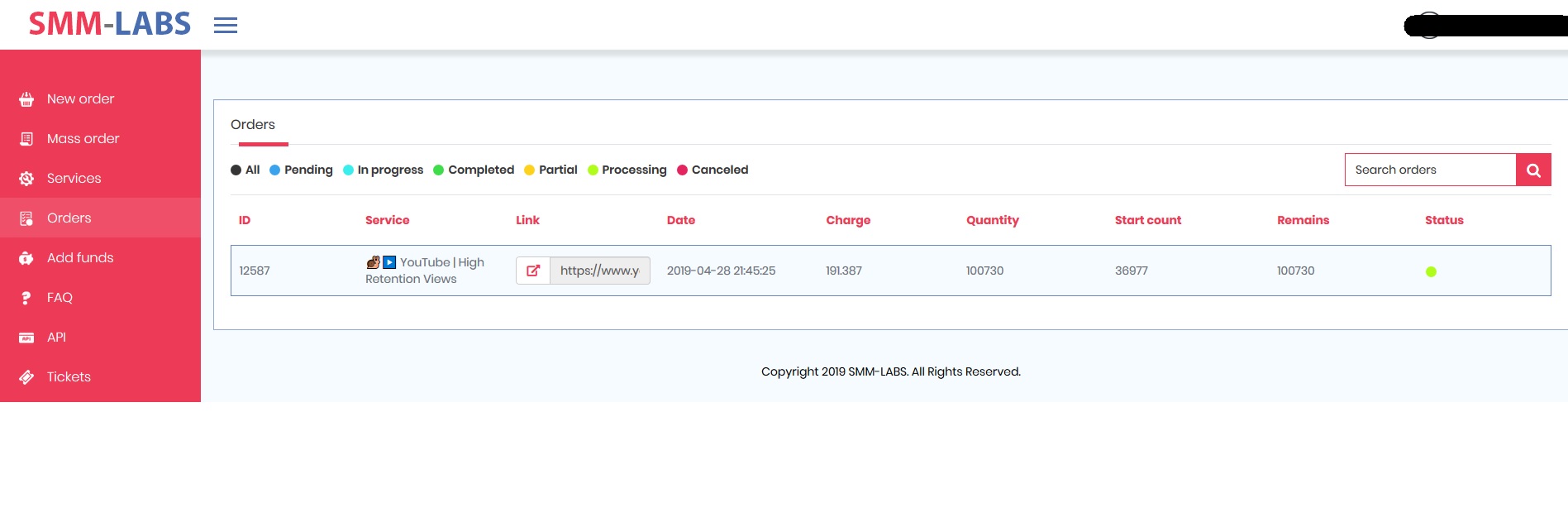Click the SMM-LABS logo
Screen dimensions: 1568x527
tap(110, 24)
